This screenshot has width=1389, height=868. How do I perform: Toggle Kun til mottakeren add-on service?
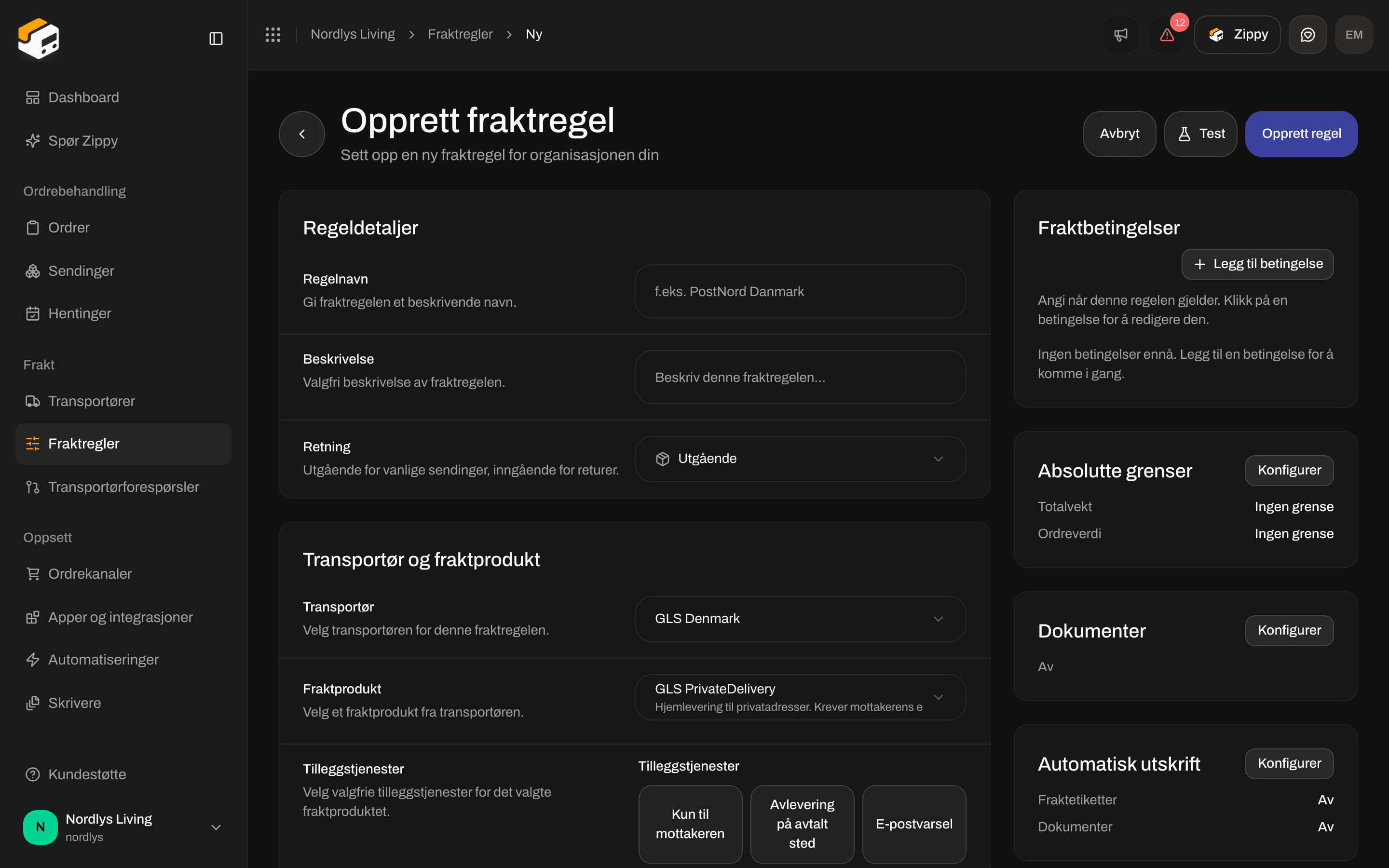coord(690,824)
